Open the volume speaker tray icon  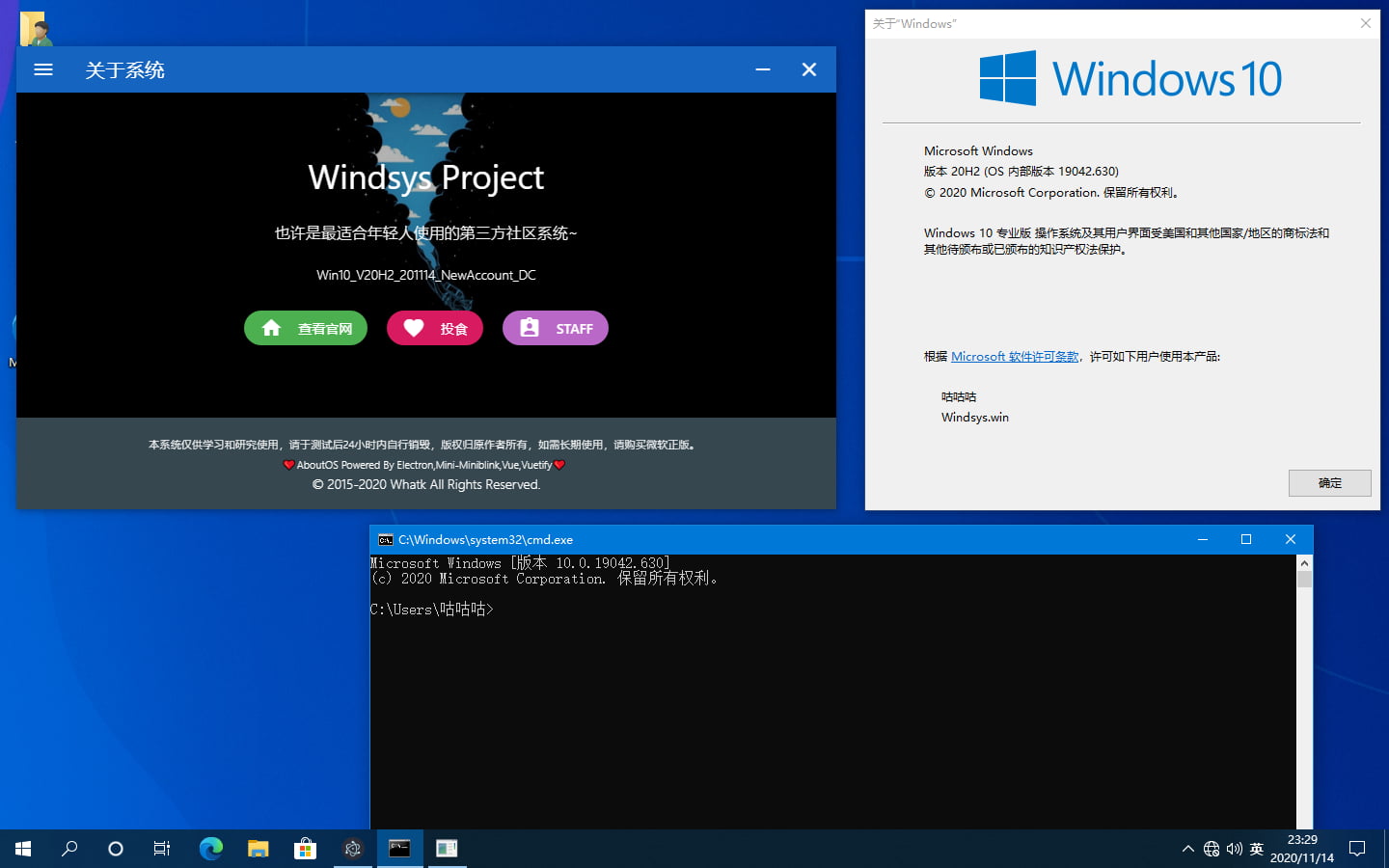pos(1235,849)
